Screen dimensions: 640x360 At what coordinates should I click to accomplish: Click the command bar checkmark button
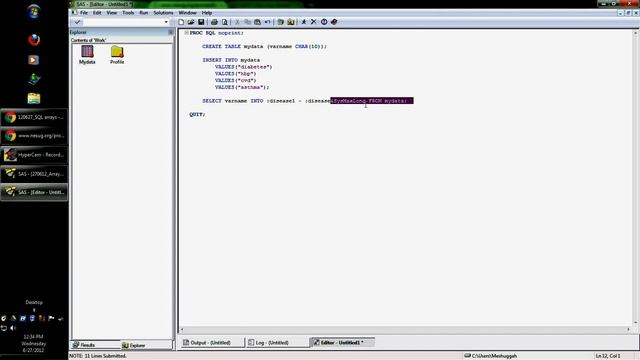77,22
